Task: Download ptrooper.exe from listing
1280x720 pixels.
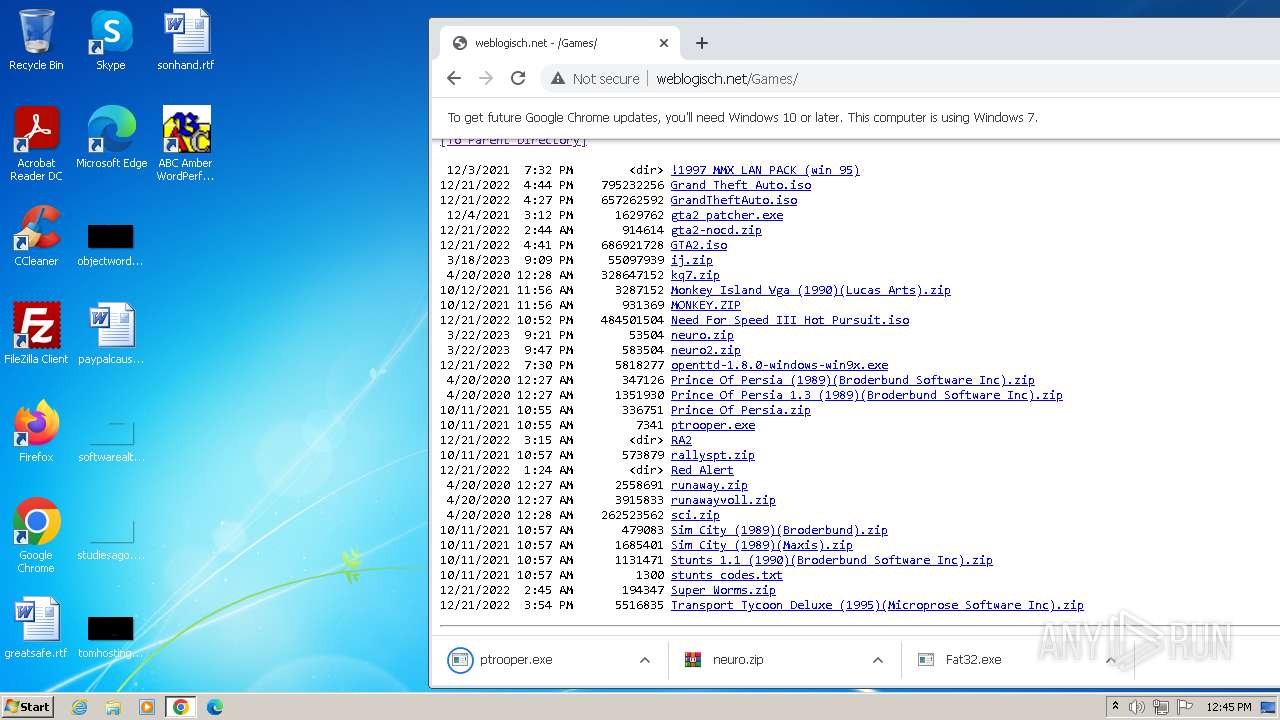Action: point(713,425)
